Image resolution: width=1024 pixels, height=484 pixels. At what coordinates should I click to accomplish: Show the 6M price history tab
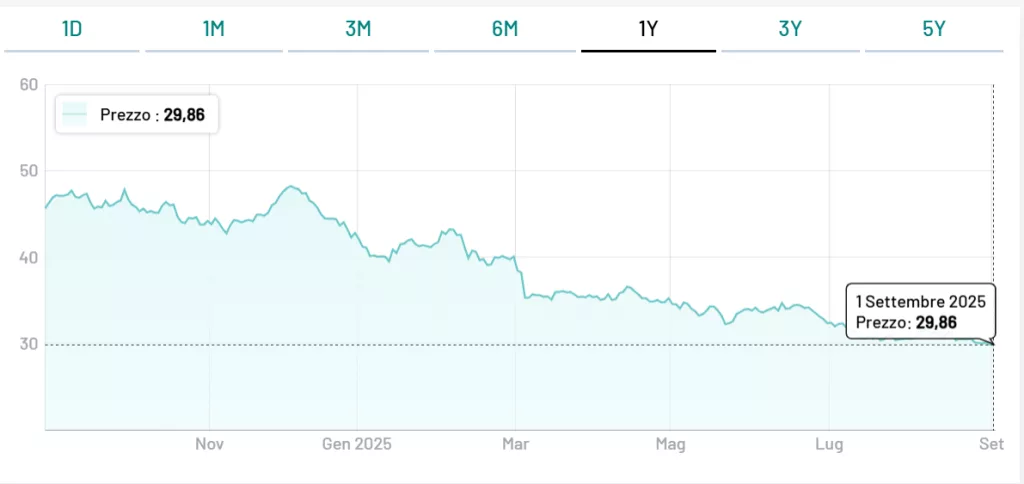(505, 29)
